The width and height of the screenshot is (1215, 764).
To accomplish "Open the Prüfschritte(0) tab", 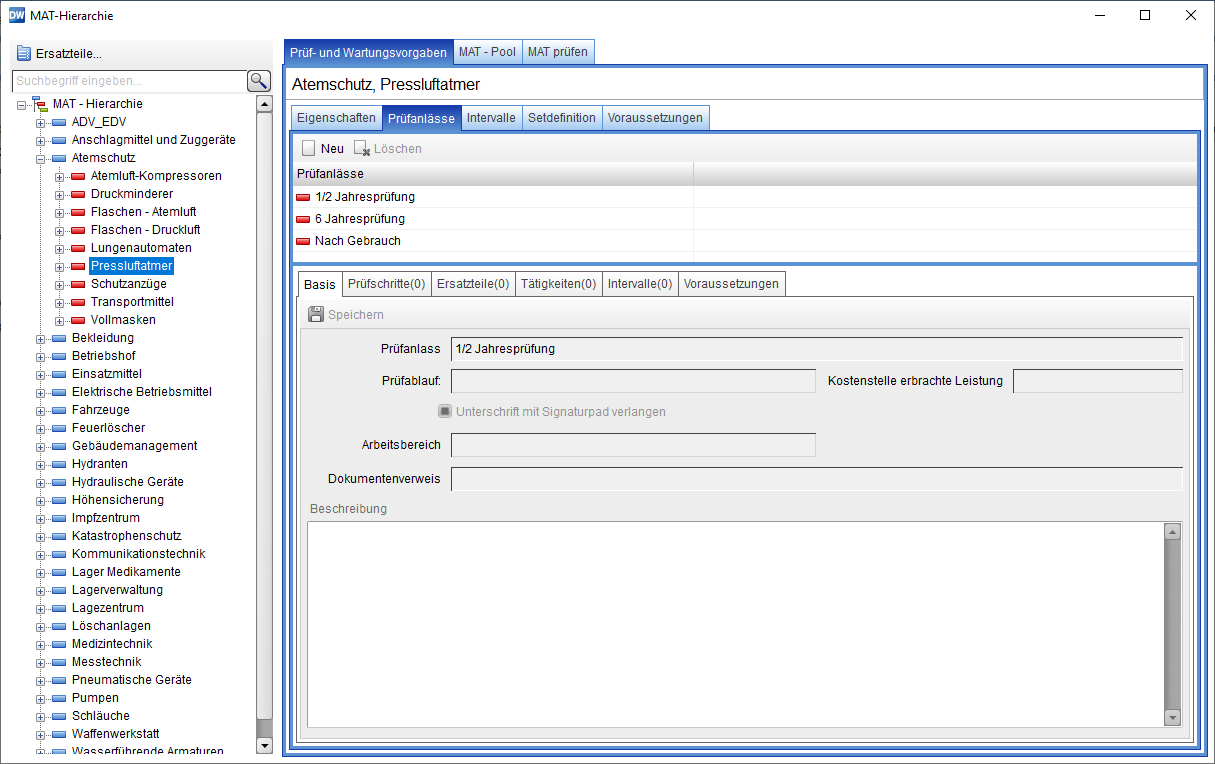I will tap(387, 284).
